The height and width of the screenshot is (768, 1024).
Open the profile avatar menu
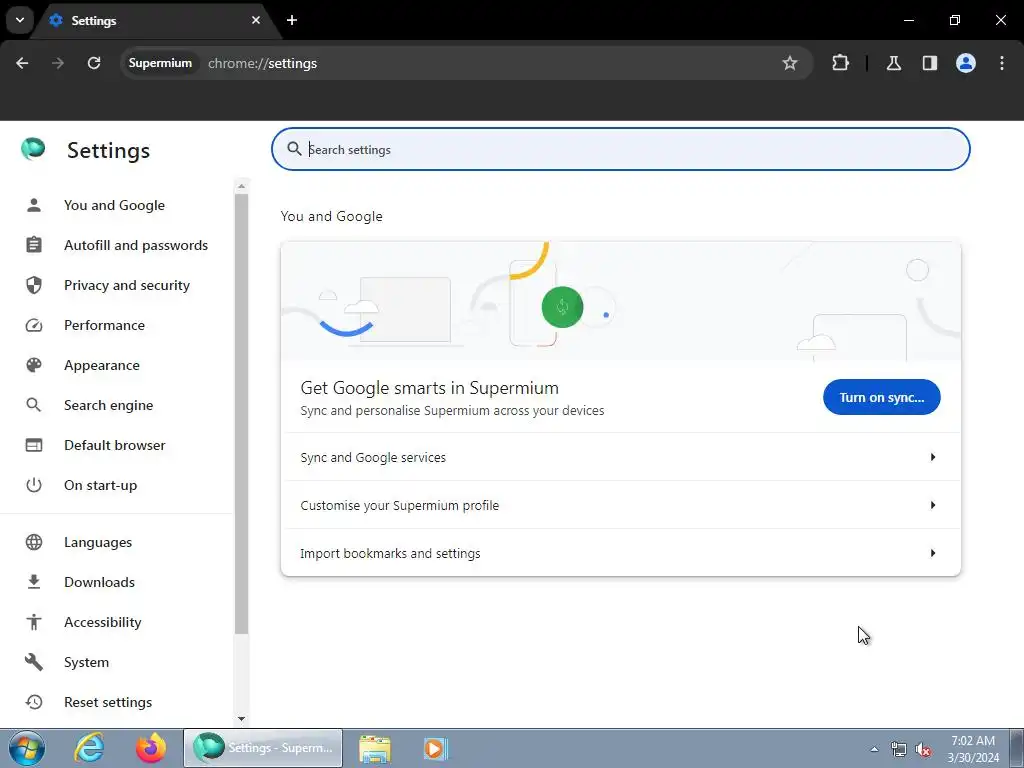[965, 63]
